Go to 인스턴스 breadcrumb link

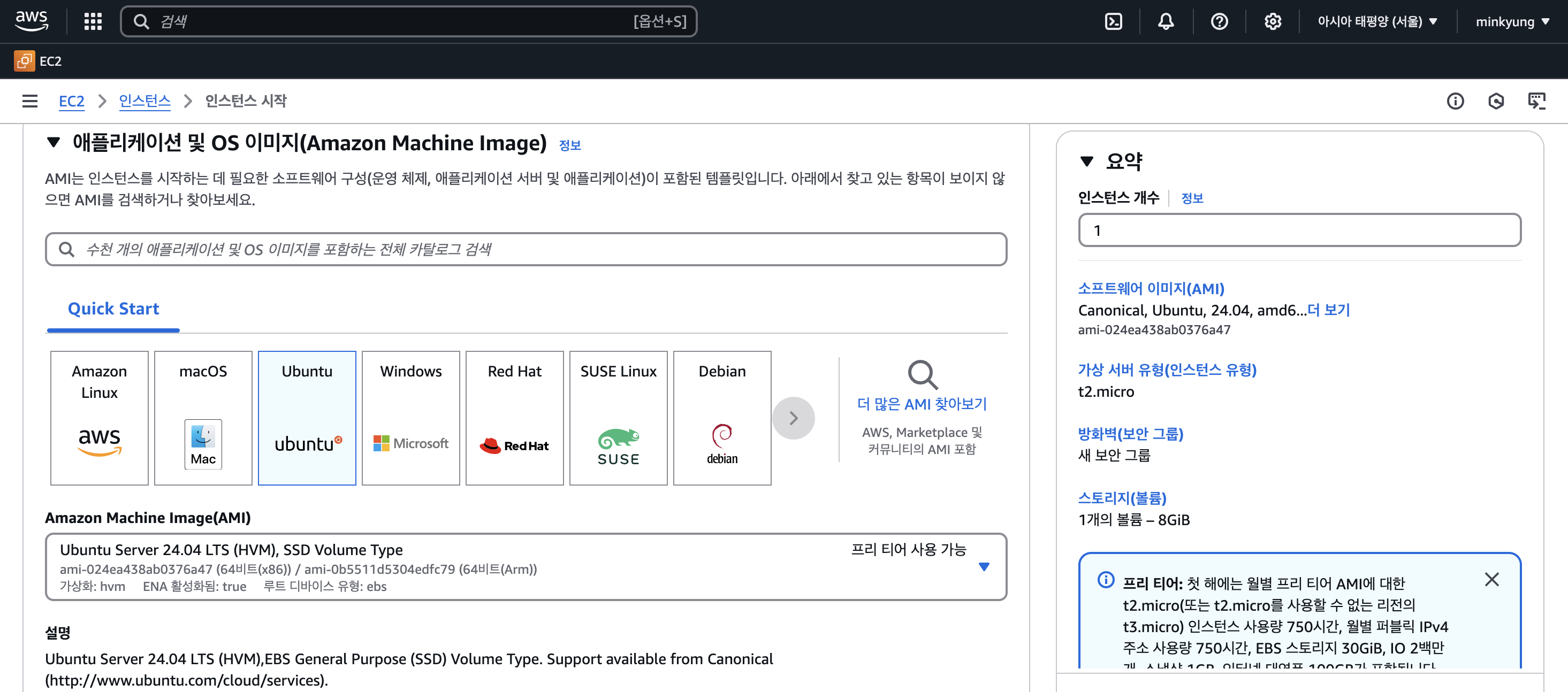[144, 101]
